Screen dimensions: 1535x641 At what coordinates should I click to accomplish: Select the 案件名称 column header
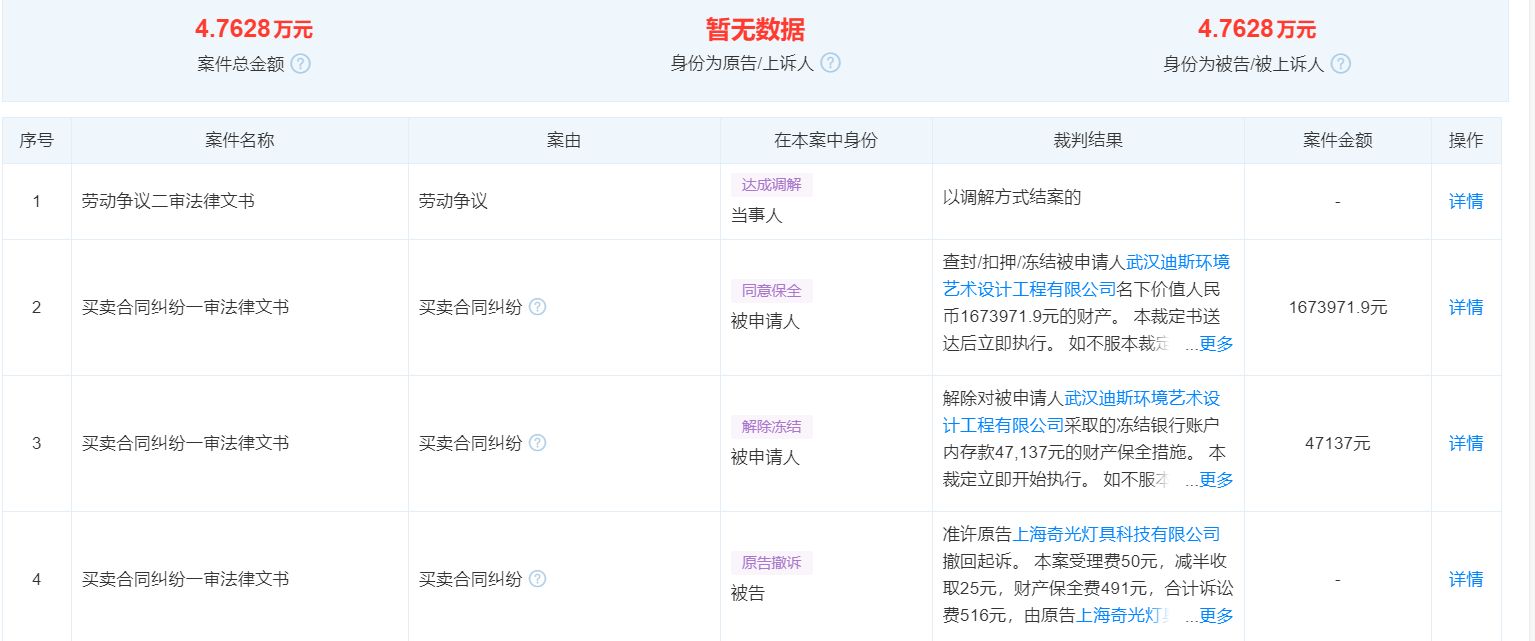click(238, 140)
